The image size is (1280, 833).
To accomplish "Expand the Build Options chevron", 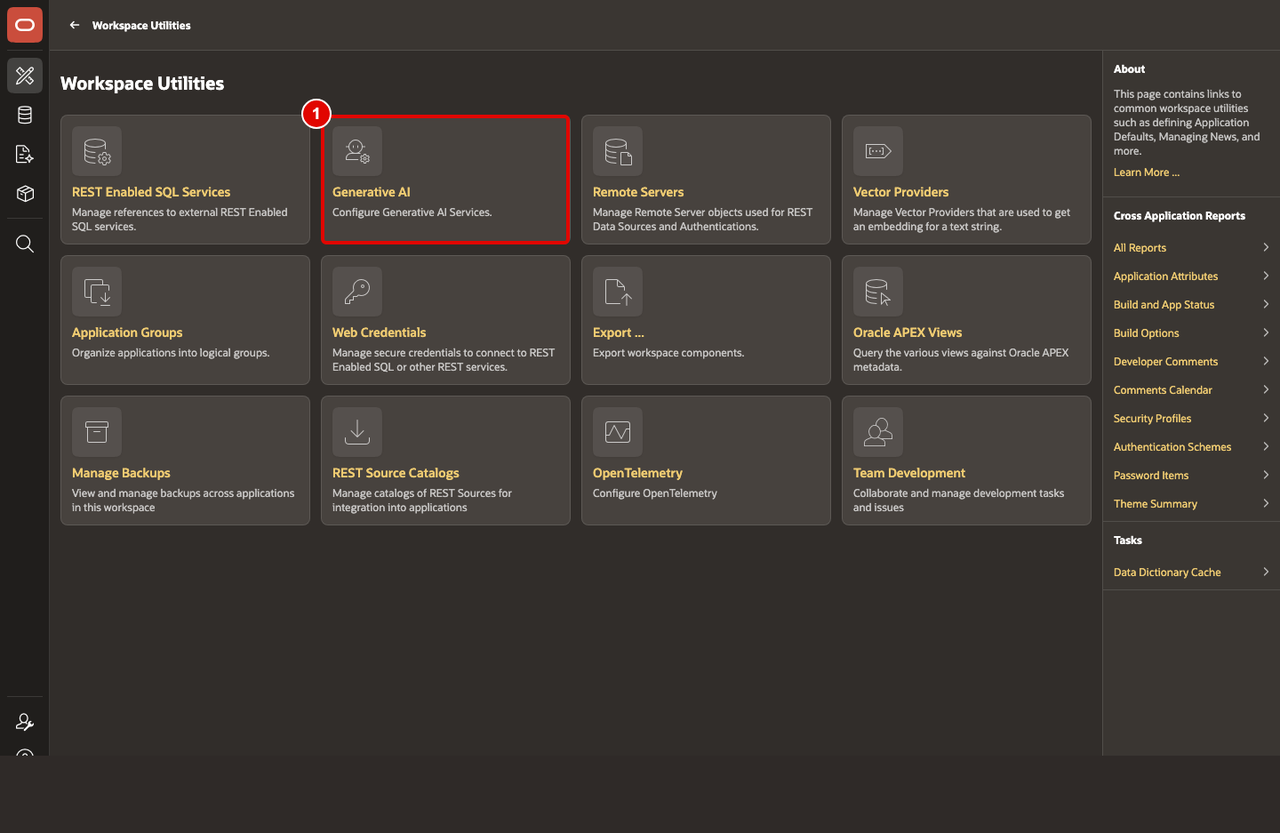I will point(1266,333).
